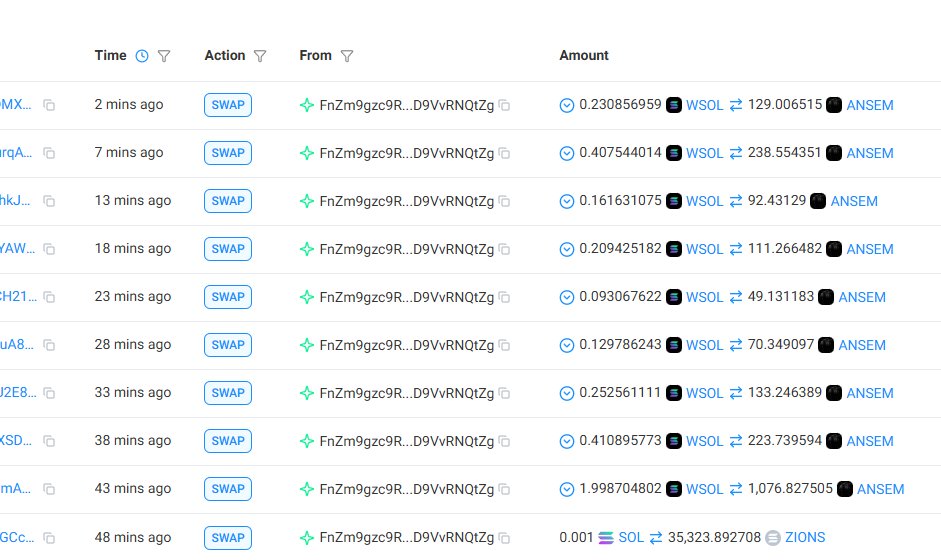Copy From address in 43 mins ago row
941x560 pixels.
pos(505,489)
